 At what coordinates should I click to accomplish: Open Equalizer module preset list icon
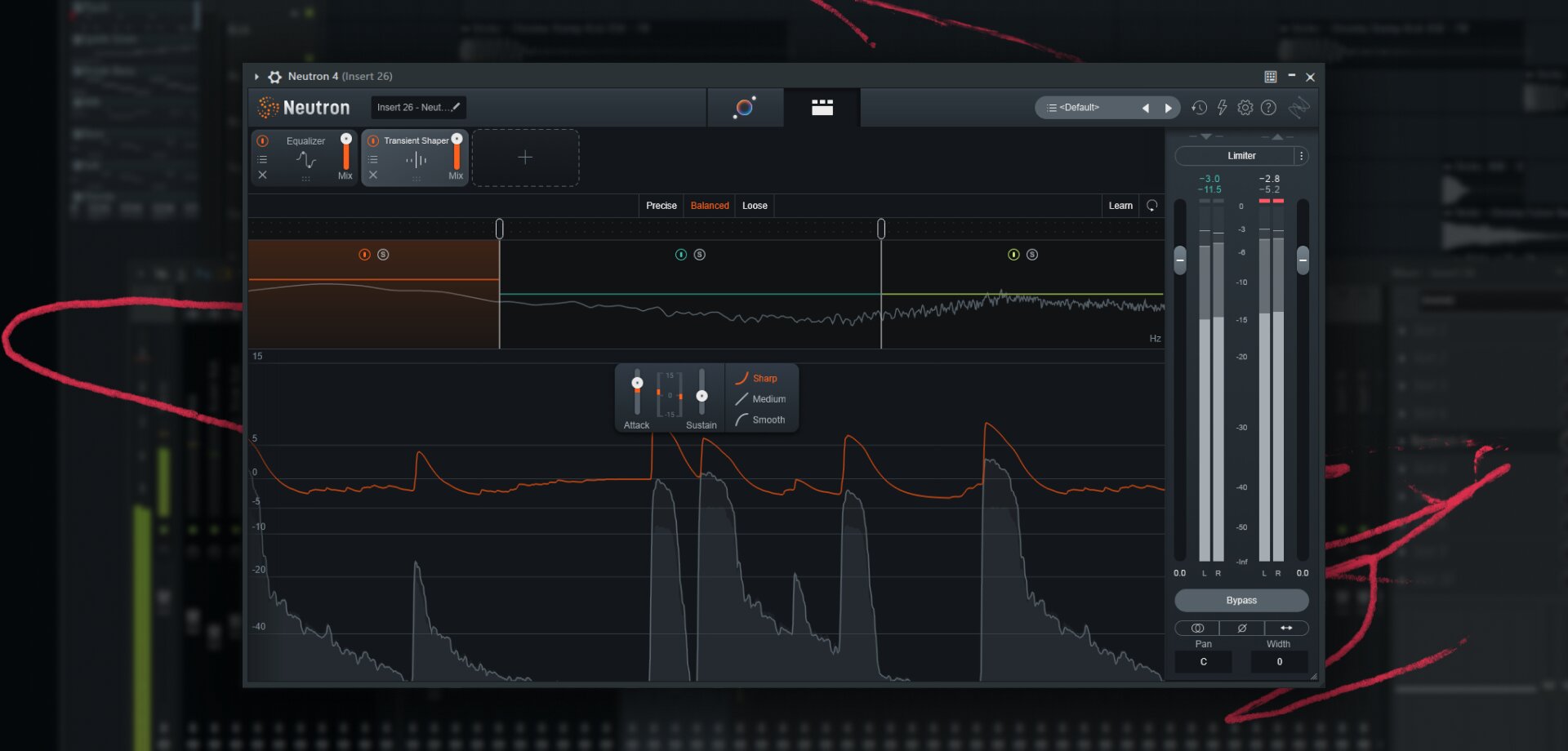(262, 159)
